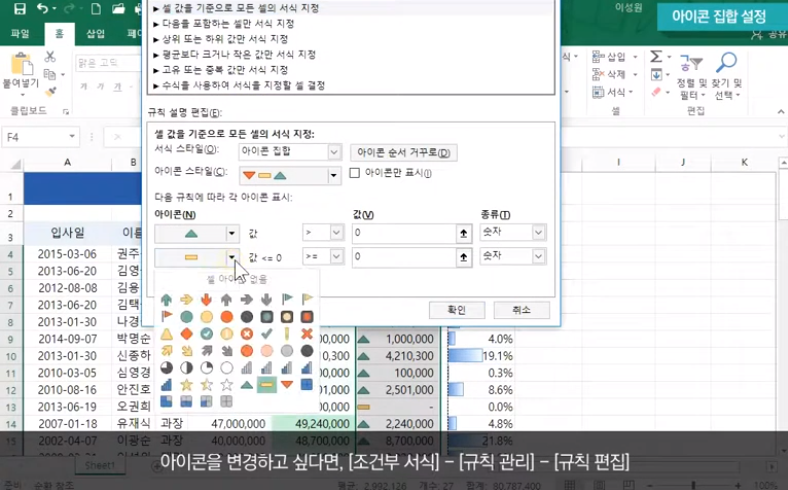Pick the red circled X icon

pyautogui.click(x=247, y=334)
